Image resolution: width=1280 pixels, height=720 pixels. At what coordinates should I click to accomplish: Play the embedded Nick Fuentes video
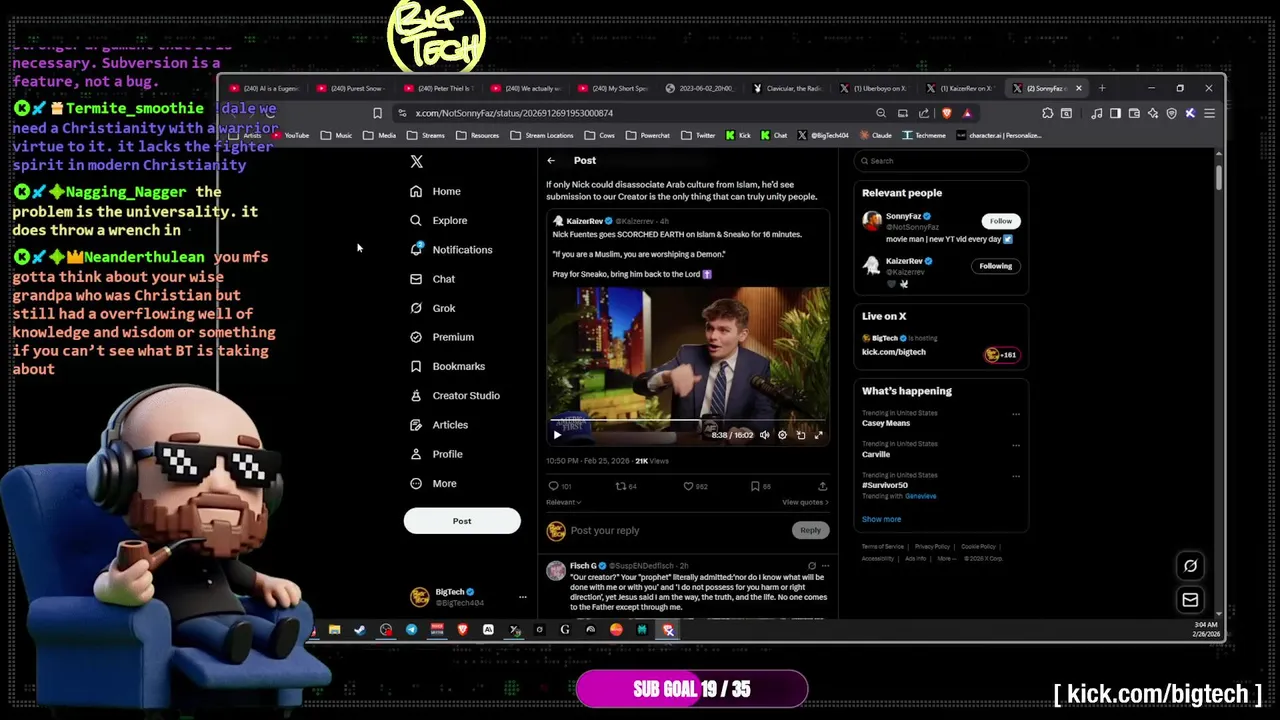click(557, 435)
